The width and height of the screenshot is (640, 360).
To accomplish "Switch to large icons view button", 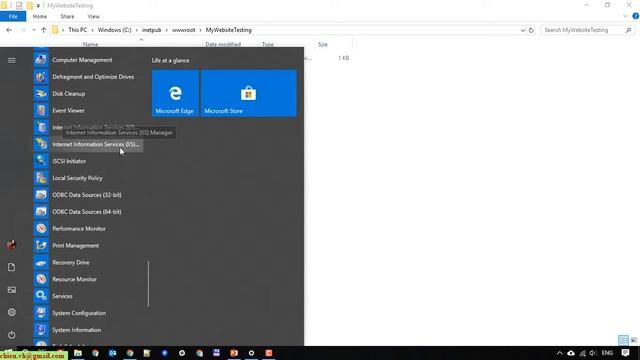I will (x=634, y=340).
